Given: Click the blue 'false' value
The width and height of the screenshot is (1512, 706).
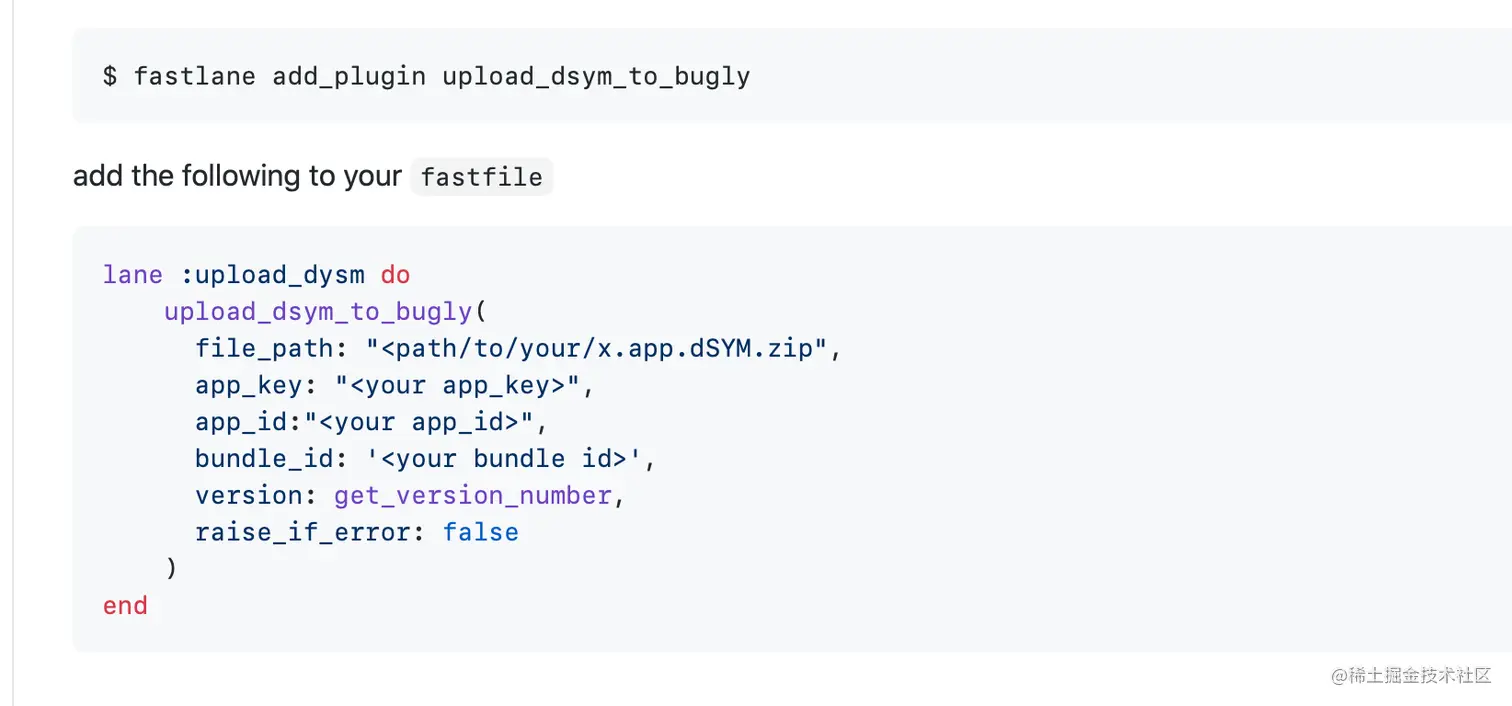Looking at the screenshot, I should coord(481,532).
